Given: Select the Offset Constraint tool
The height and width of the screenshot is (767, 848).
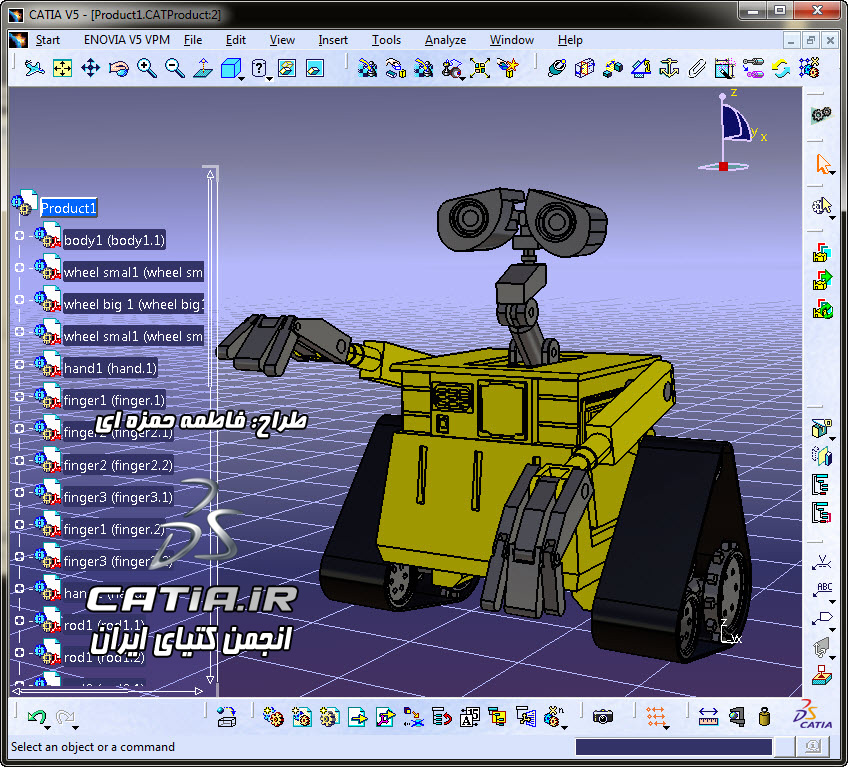Looking at the screenshot, I should (613, 68).
